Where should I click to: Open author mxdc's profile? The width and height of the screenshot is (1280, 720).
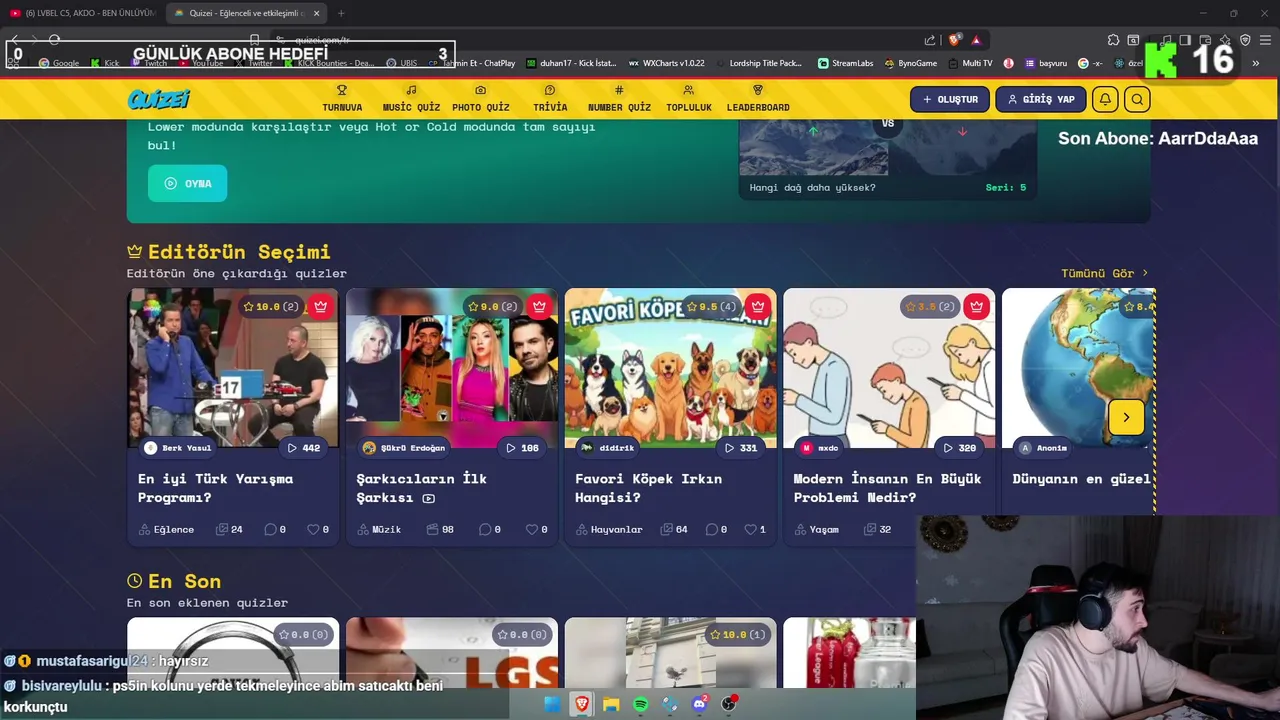point(818,448)
